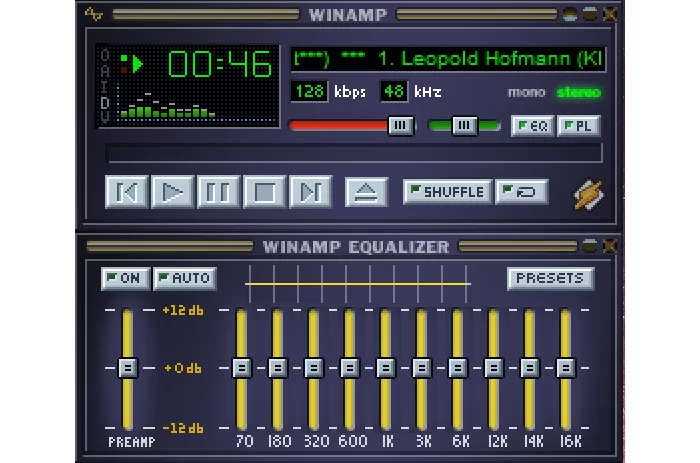Minimize the Winamp main window
The image size is (700, 463).
[x=570, y=14]
